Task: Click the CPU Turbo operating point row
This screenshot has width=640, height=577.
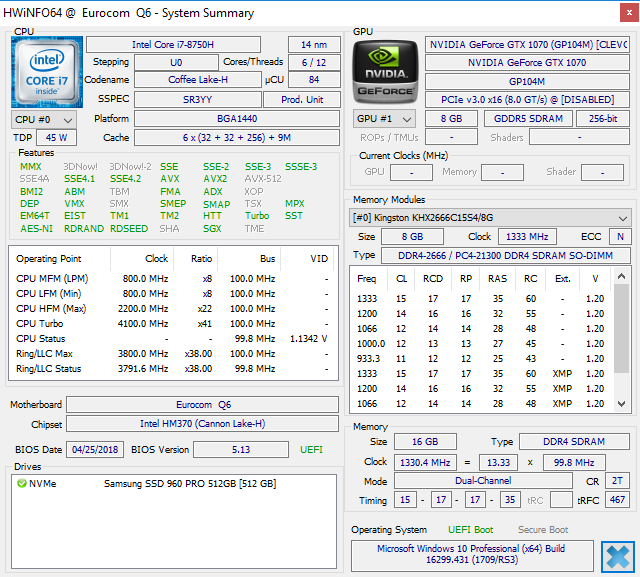Action: pos(173,324)
